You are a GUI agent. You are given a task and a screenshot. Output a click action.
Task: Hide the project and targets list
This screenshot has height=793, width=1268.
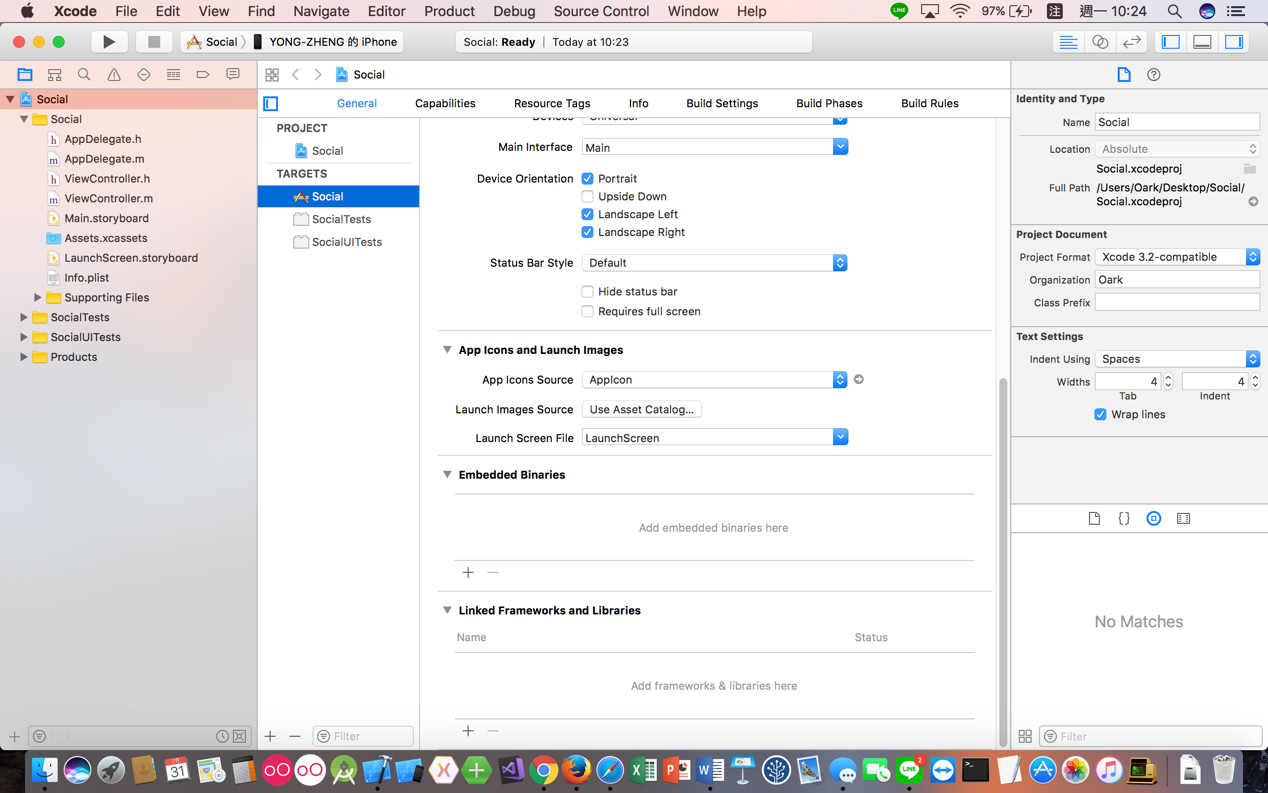pos(271,104)
